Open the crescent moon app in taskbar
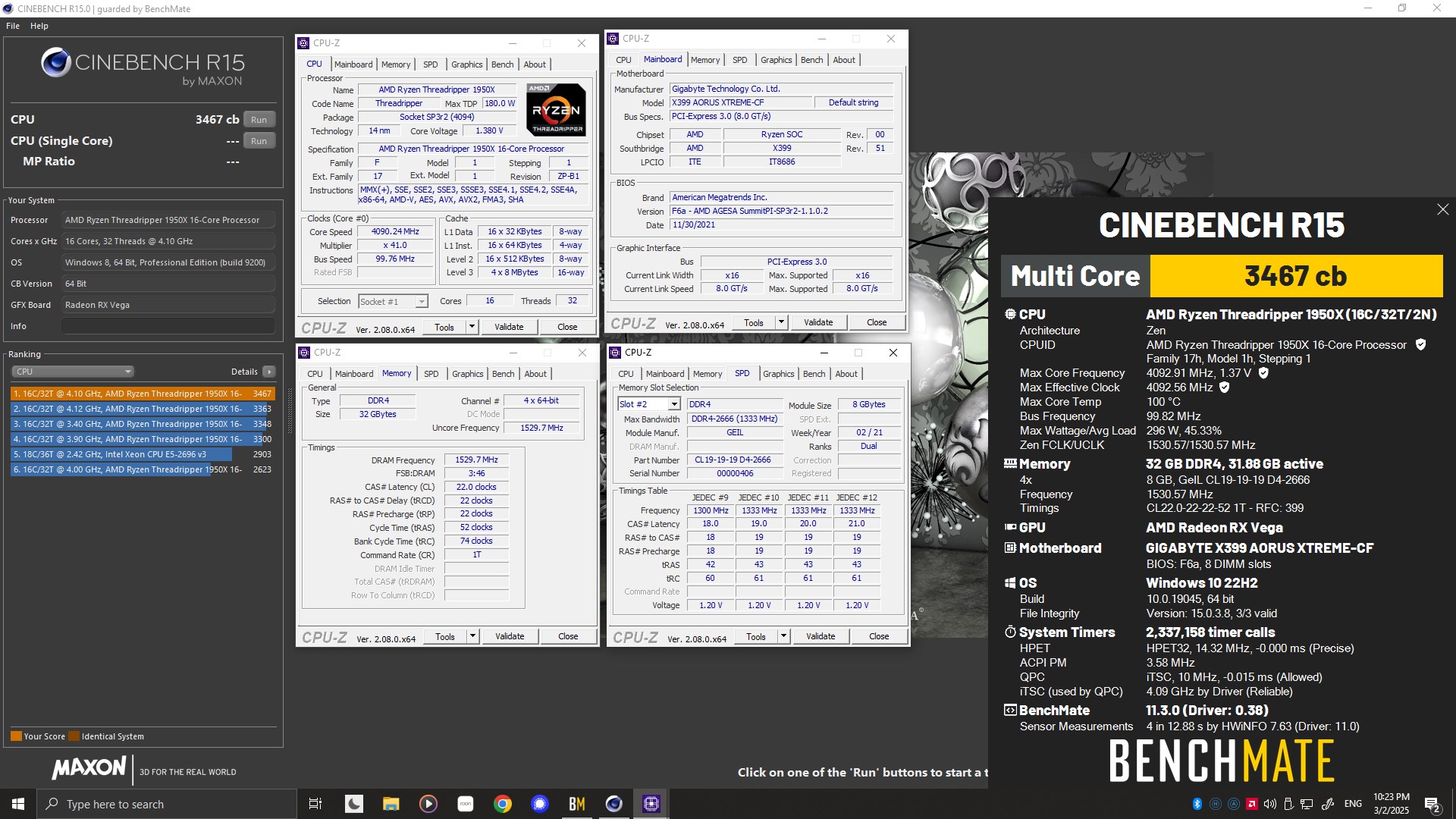Viewport: 1456px width, 819px height. pyautogui.click(x=354, y=804)
